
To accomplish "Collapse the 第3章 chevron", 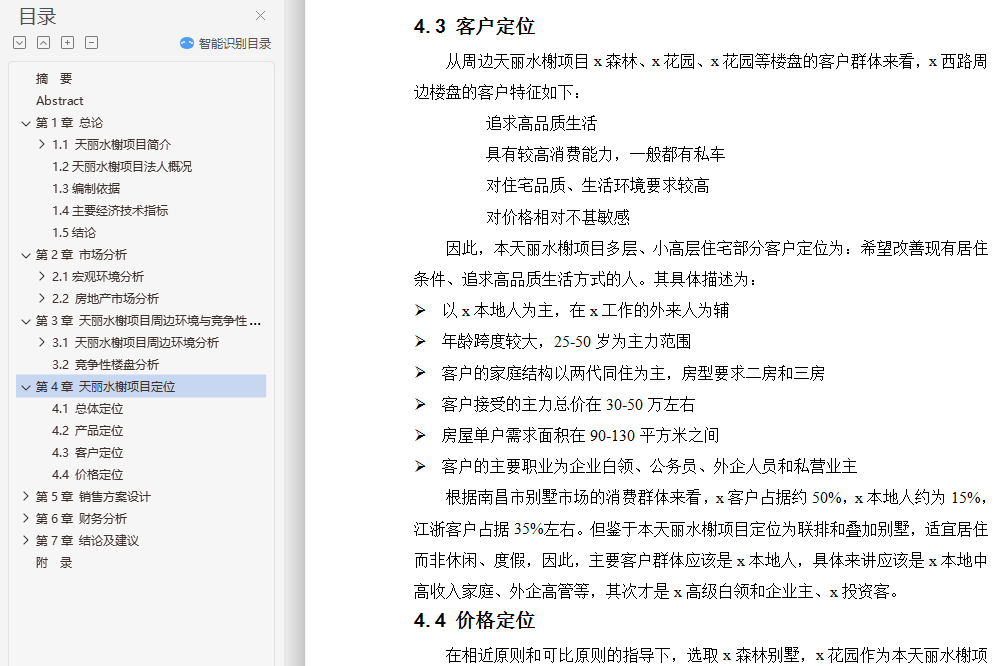I will [x=25, y=322].
